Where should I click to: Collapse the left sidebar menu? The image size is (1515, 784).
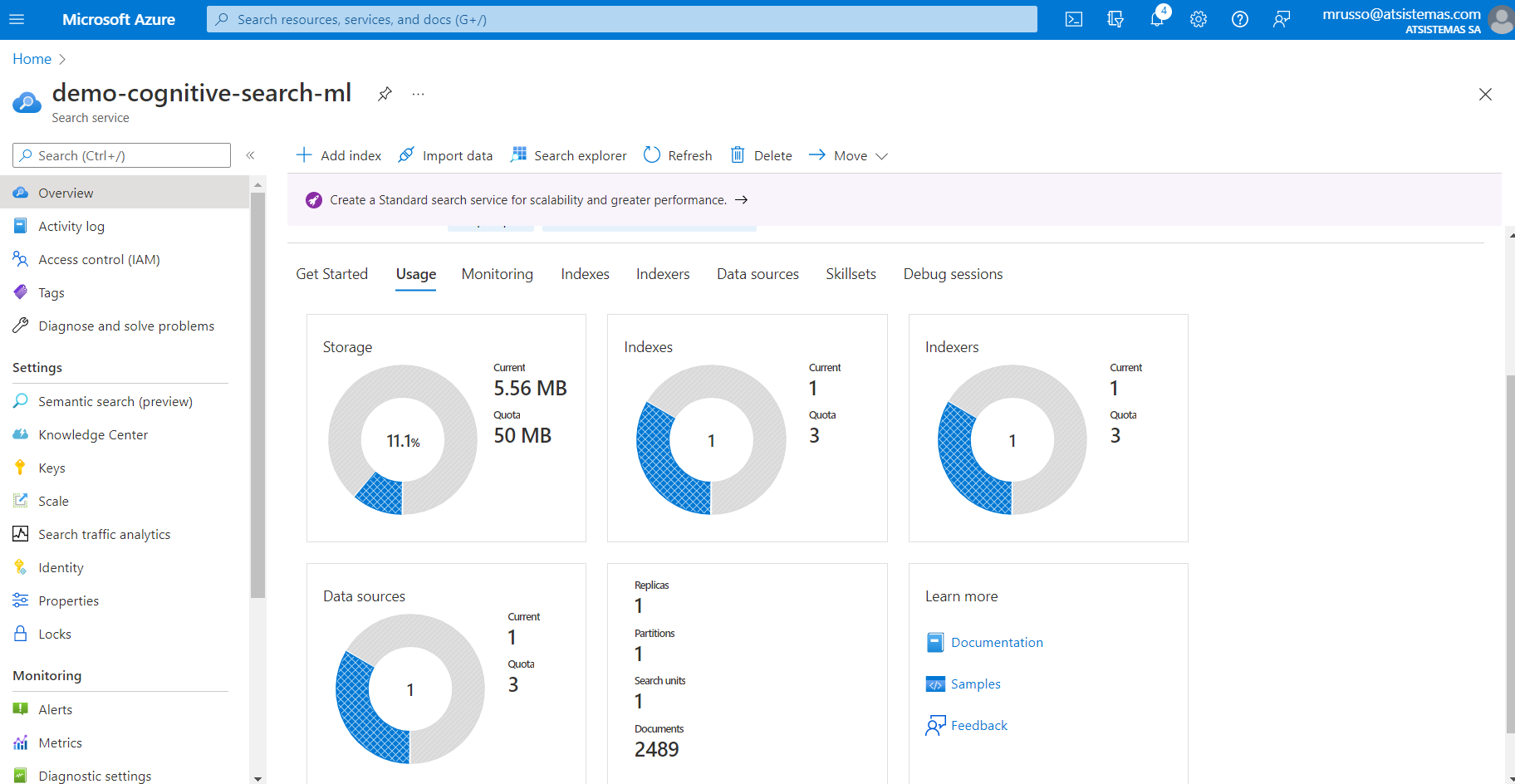coord(250,155)
